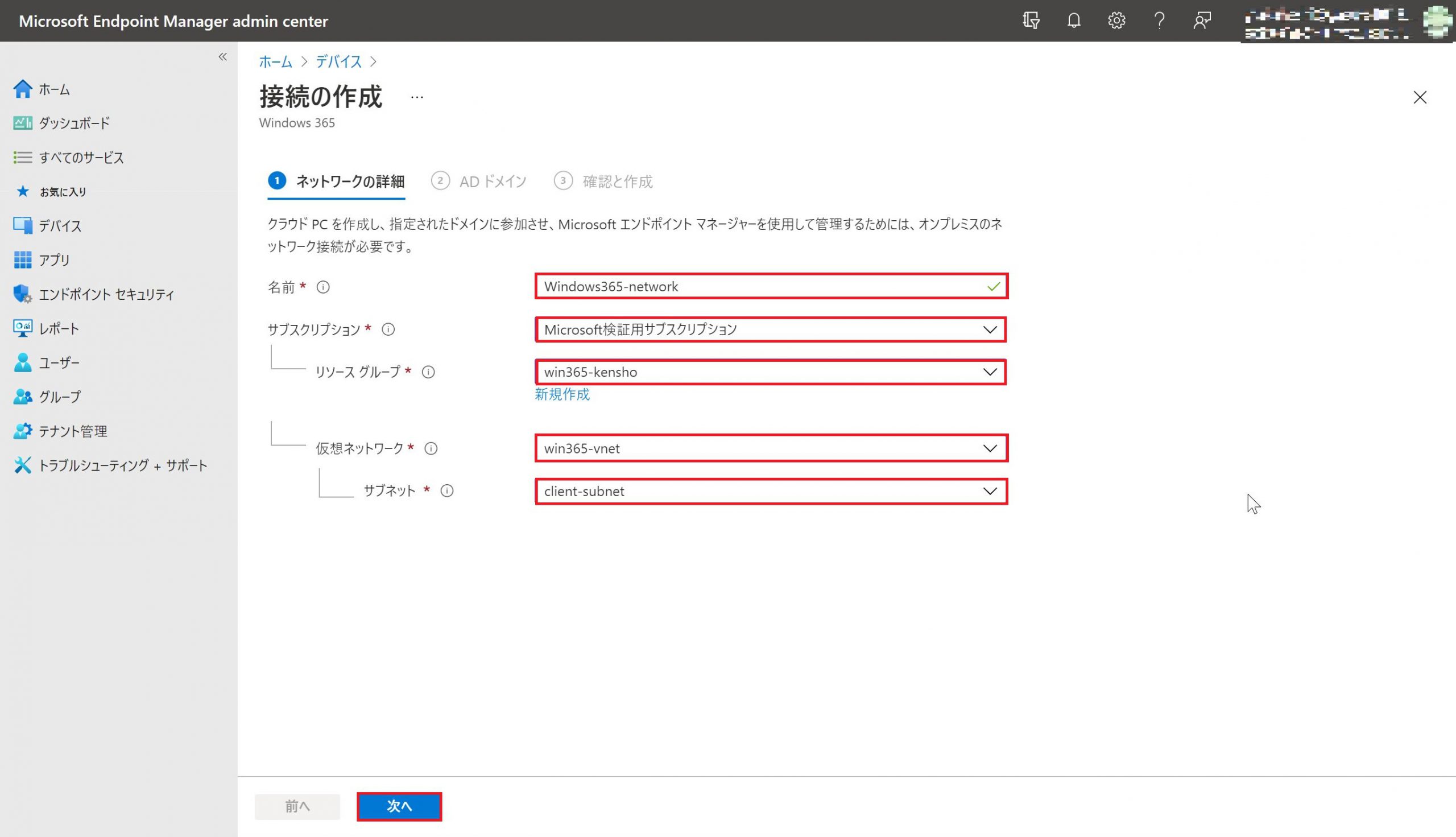
Task: Open the feedback icon in header
Action: coord(1202,20)
